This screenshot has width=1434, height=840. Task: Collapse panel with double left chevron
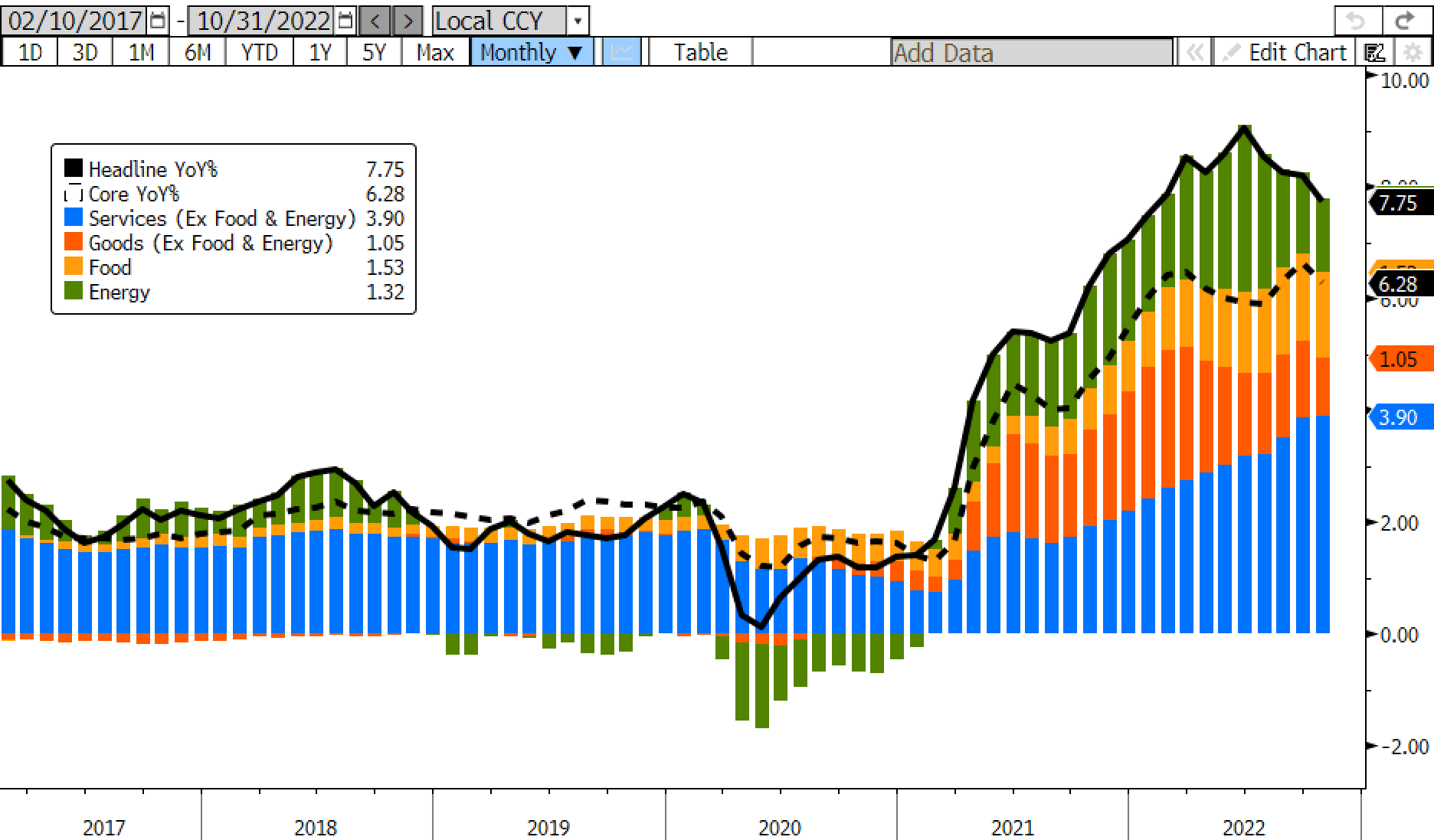pos(1193,52)
